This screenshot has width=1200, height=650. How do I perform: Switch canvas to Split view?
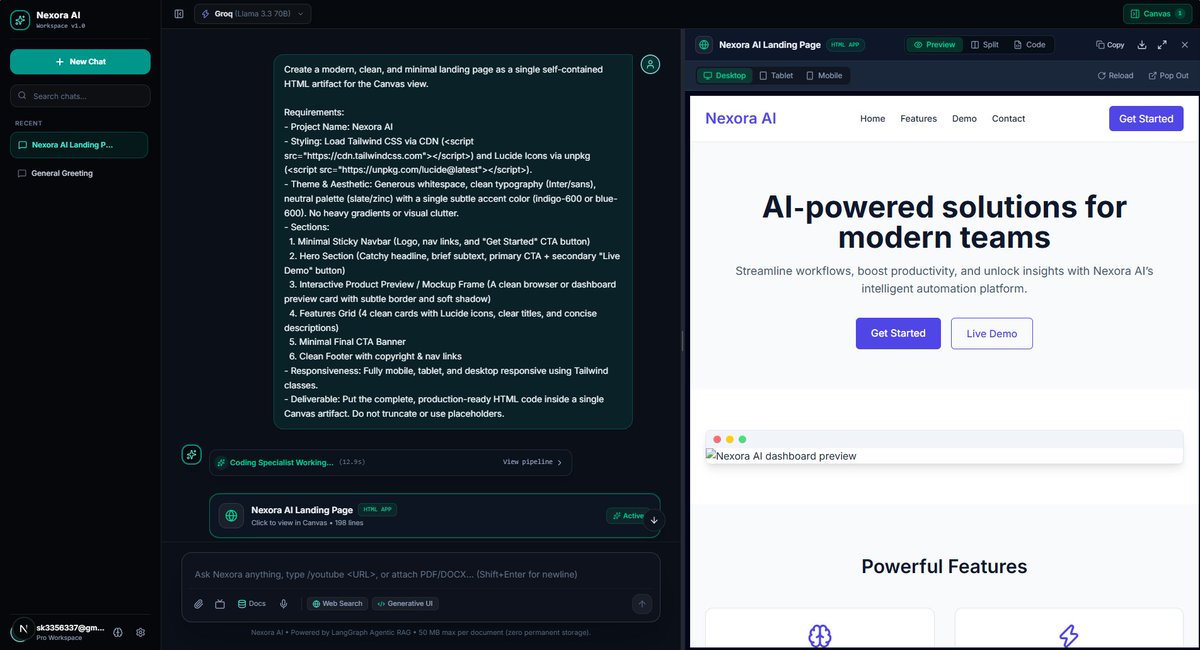click(985, 45)
